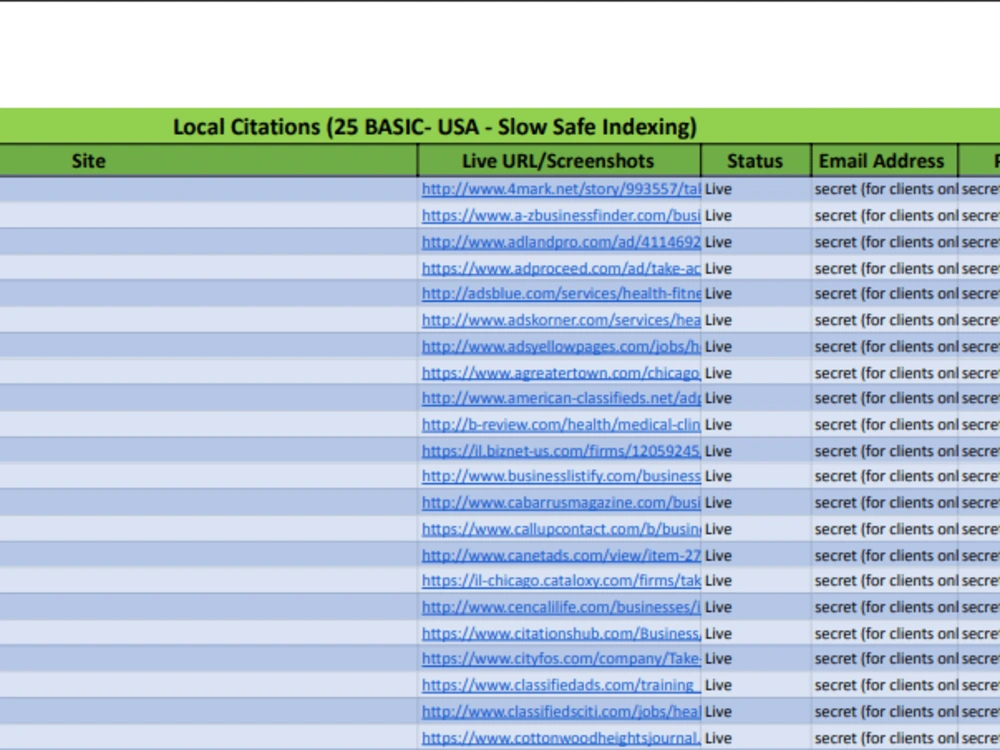Open the adsblue.com services link
Screen dimensions: 1000x750
(561, 293)
